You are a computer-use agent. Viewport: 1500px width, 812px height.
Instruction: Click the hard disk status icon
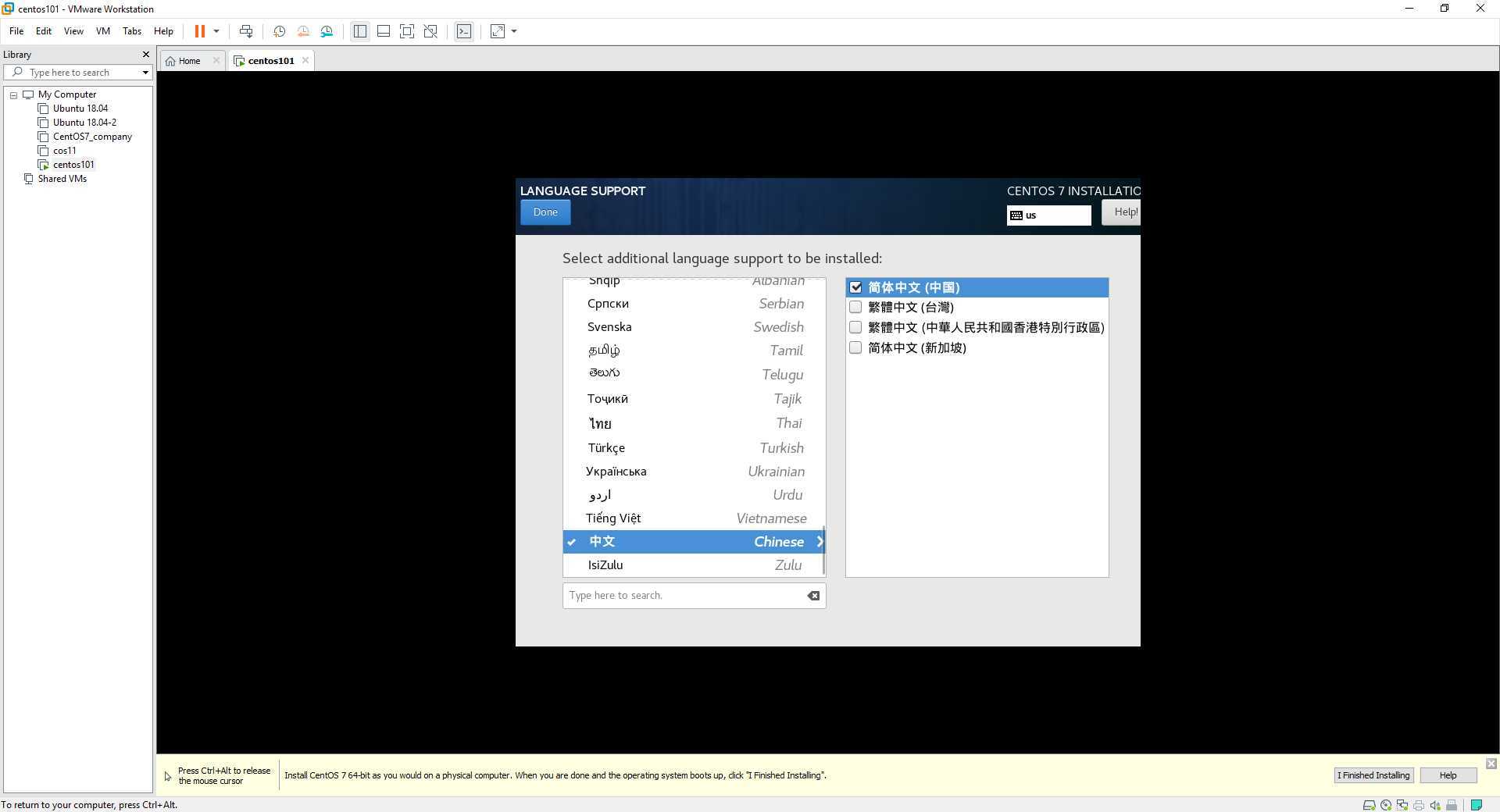1369,805
